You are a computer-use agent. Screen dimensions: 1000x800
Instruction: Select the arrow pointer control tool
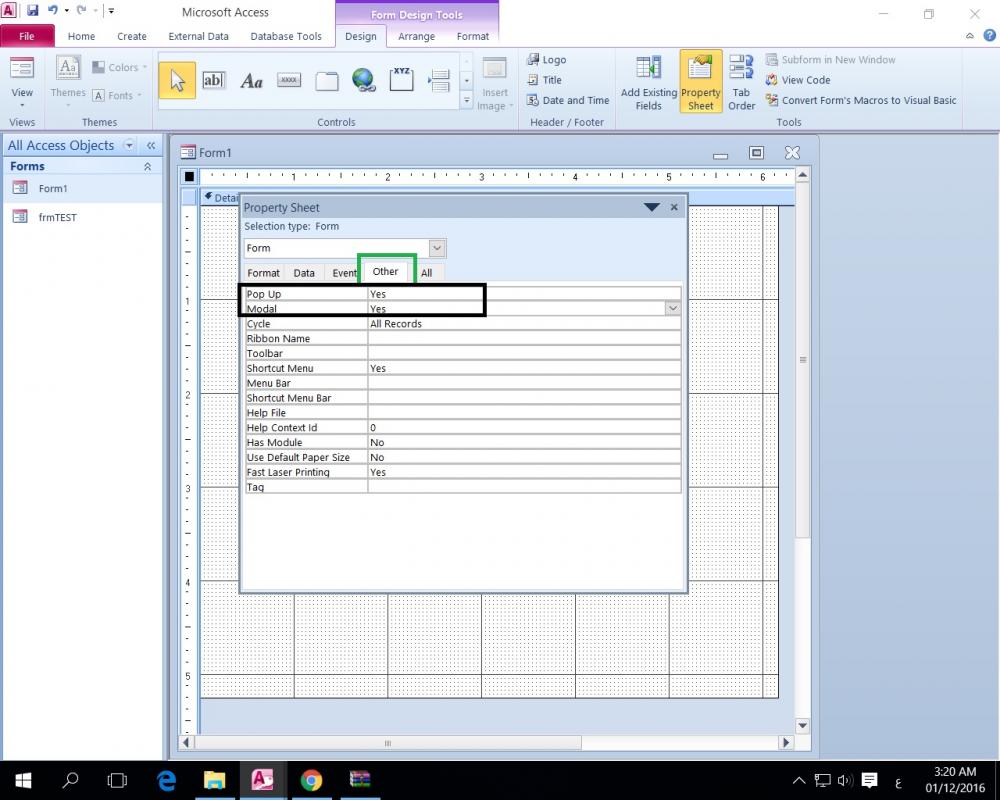click(177, 81)
